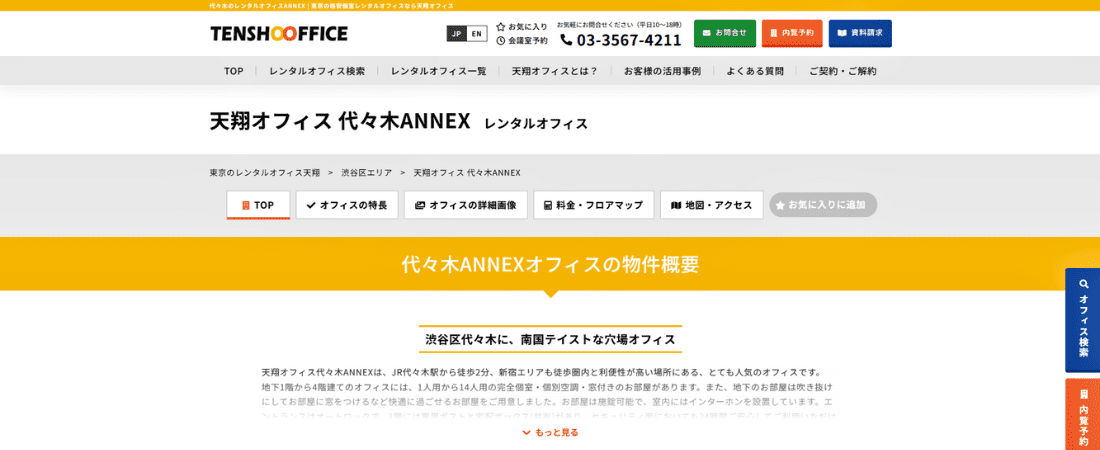Click the TENSHO OFFICE logo
The height and width of the screenshot is (450, 1100).
[x=279, y=34]
